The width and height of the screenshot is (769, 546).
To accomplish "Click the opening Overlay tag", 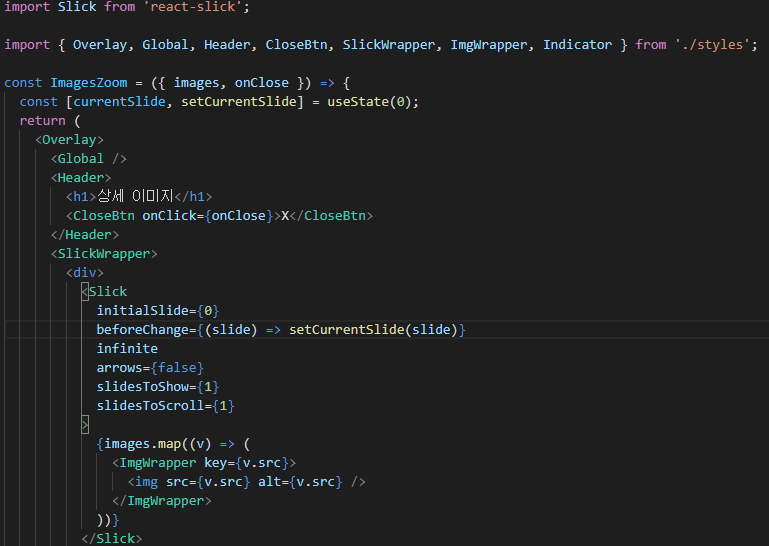I will (x=69, y=140).
